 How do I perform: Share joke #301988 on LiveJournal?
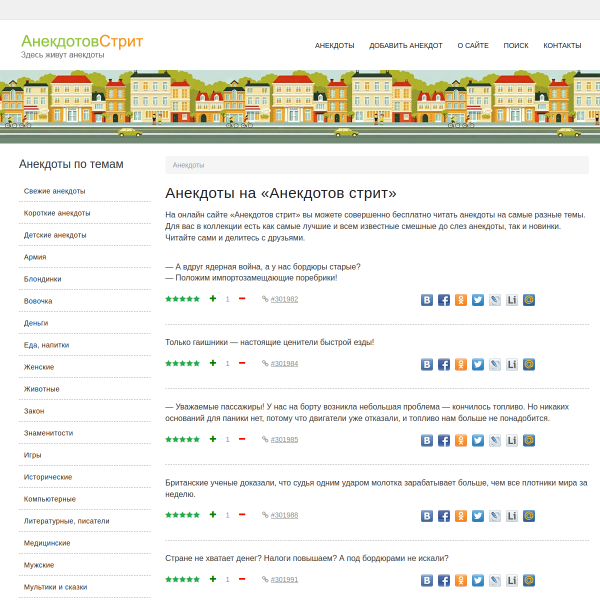click(x=495, y=516)
